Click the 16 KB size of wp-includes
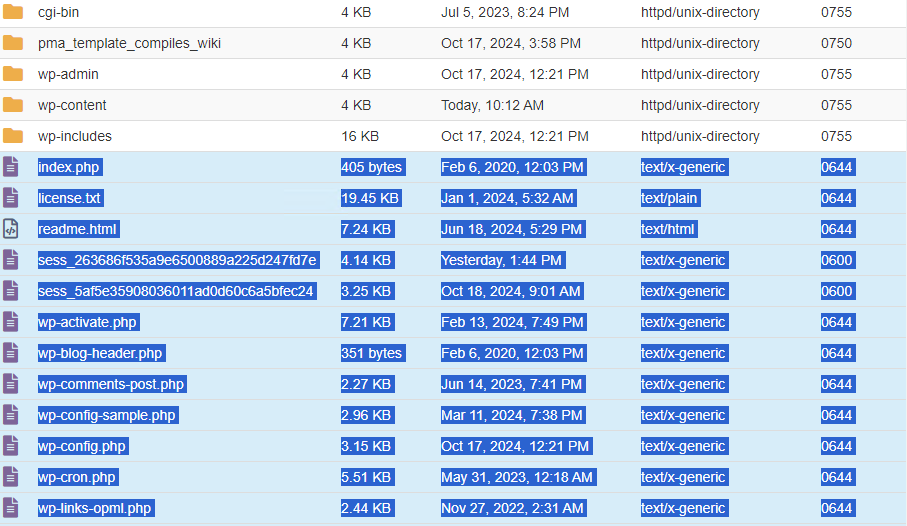 tap(360, 136)
